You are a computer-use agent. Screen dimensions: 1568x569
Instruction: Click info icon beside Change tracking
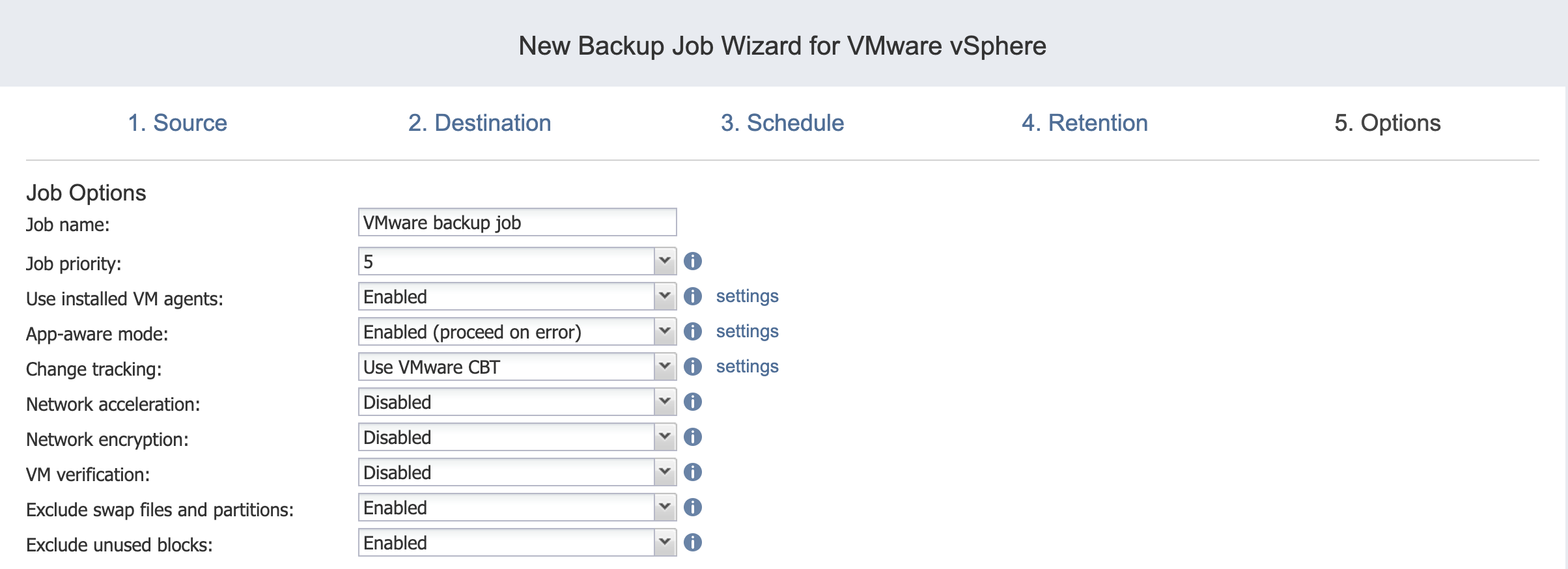click(693, 367)
